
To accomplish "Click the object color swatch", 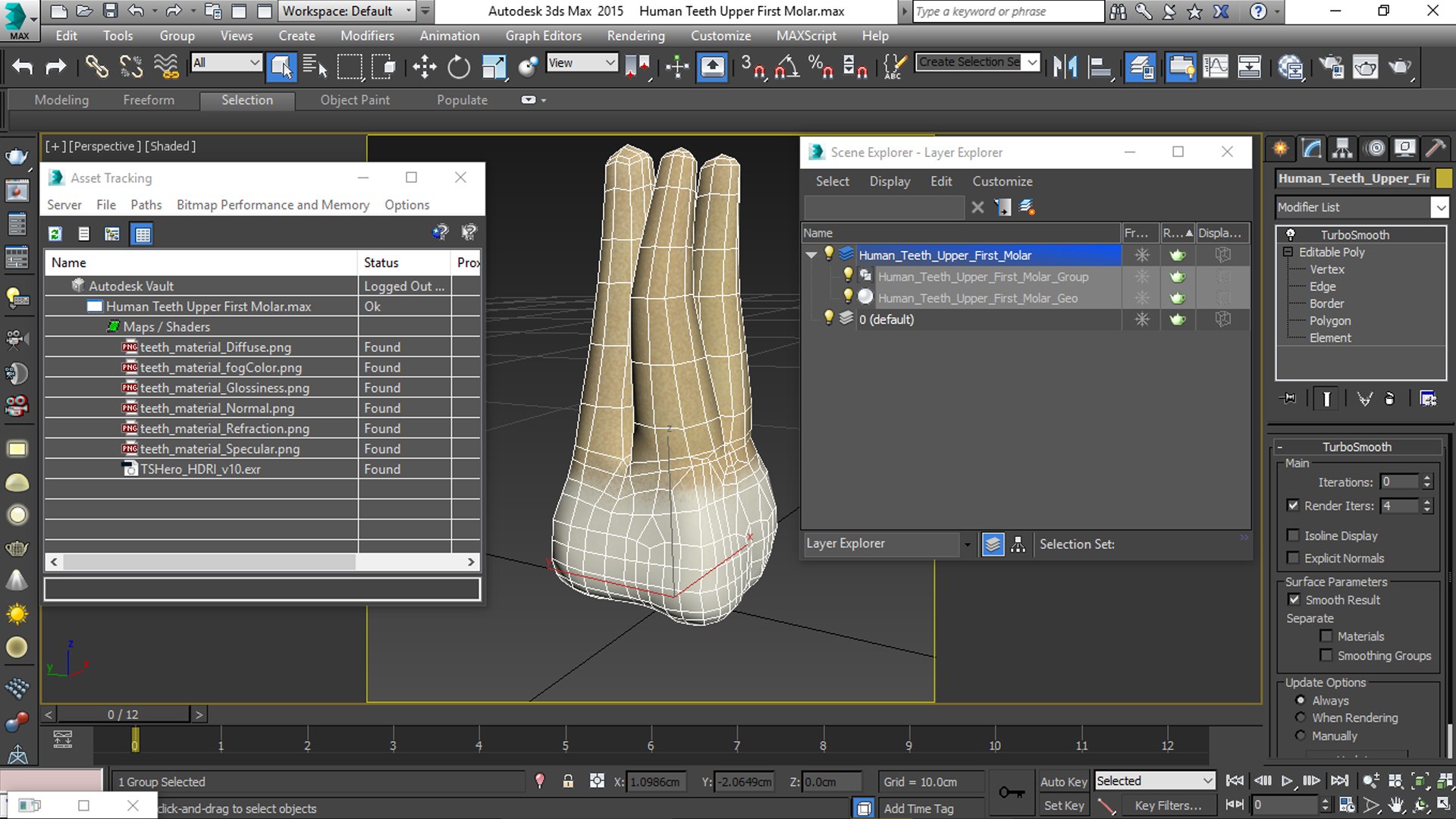I will 1444,178.
